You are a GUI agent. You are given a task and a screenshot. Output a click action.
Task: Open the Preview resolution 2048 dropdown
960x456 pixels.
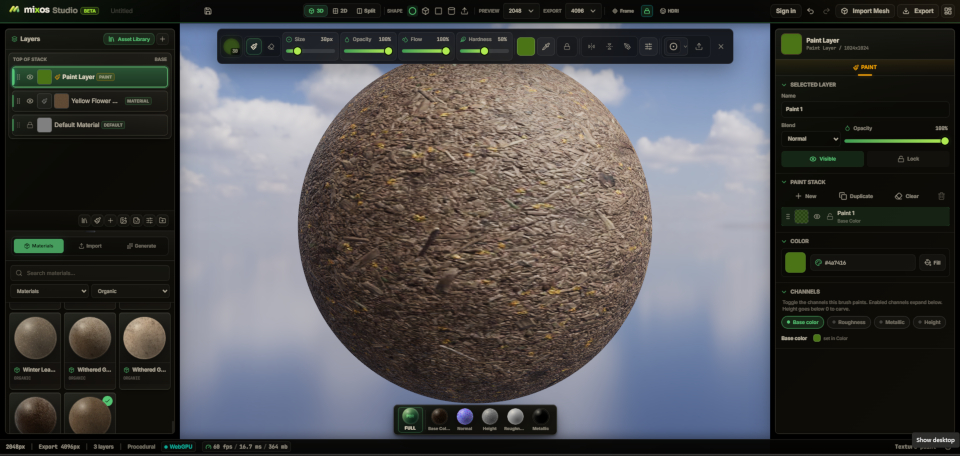tap(521, 11)
